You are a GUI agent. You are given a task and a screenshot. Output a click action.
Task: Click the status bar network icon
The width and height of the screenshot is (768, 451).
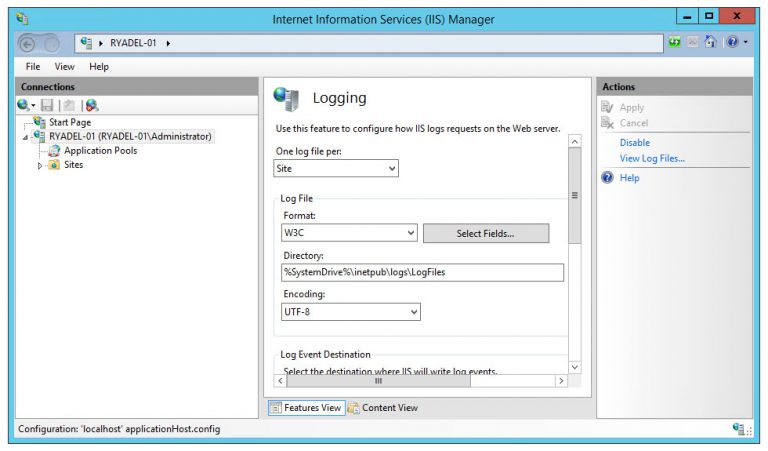point(740,429)
